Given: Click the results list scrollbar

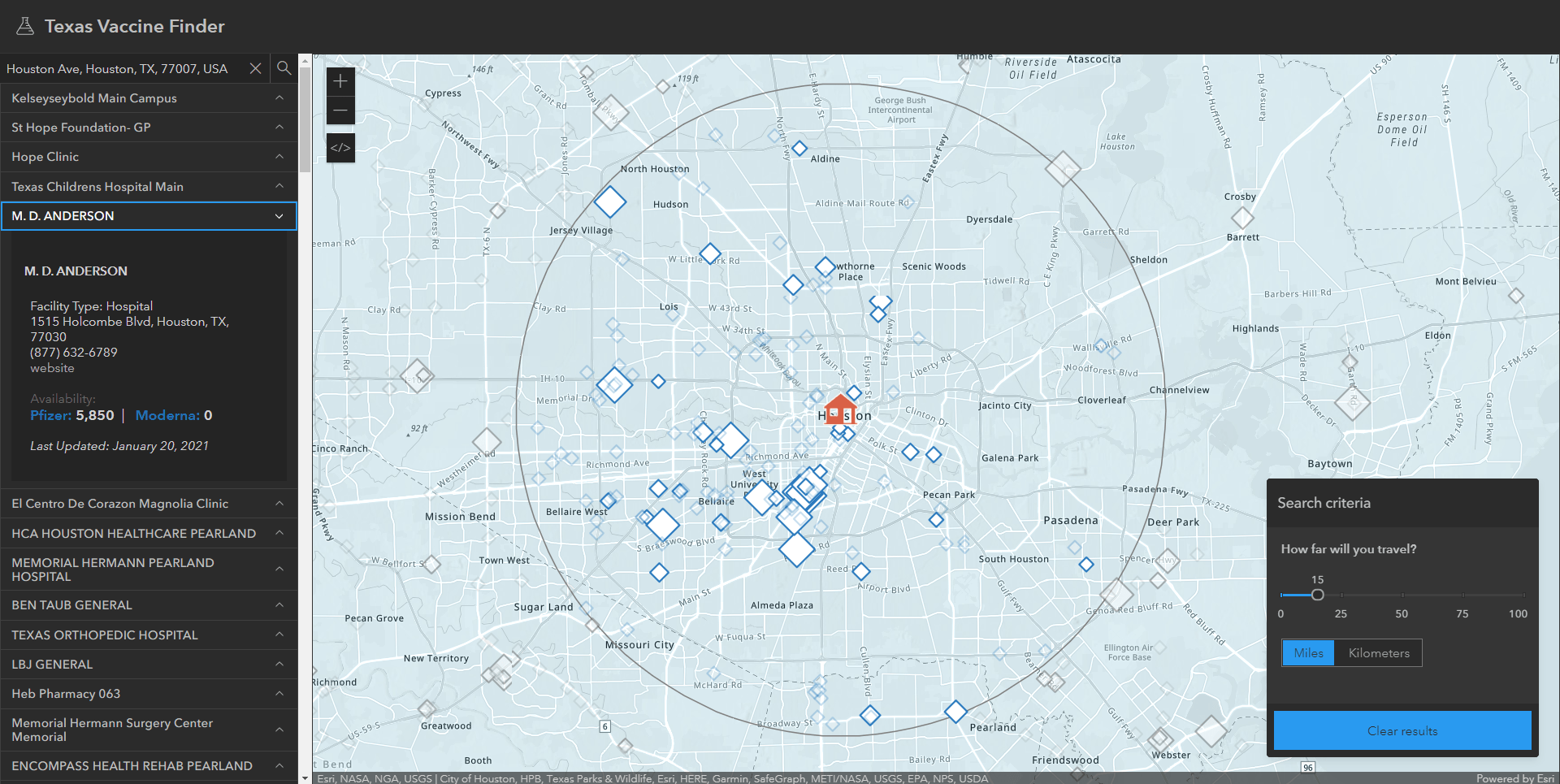Looking at the screenshot, I should (x=305, y=120).
